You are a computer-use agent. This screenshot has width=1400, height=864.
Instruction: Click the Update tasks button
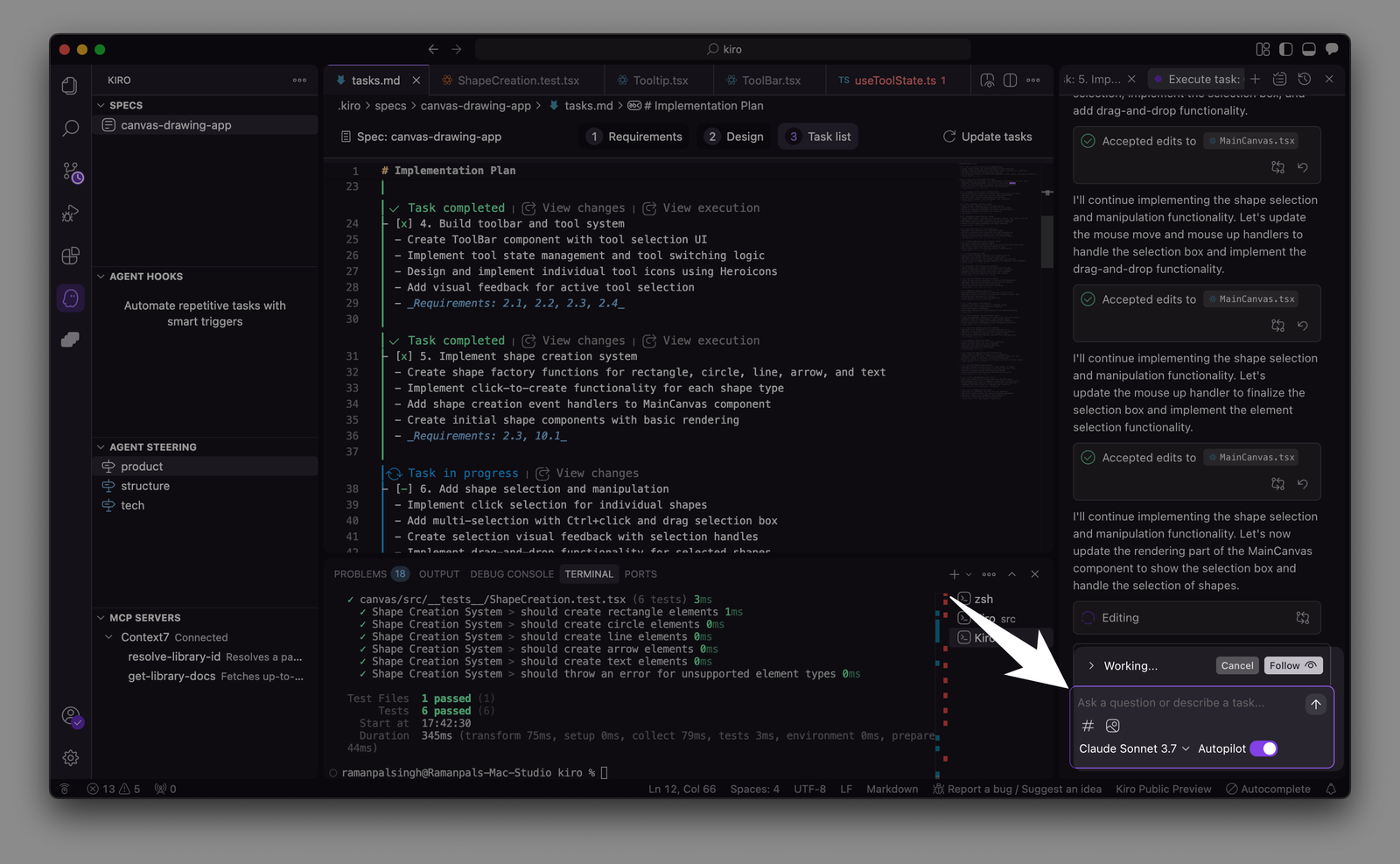point(987,137)
